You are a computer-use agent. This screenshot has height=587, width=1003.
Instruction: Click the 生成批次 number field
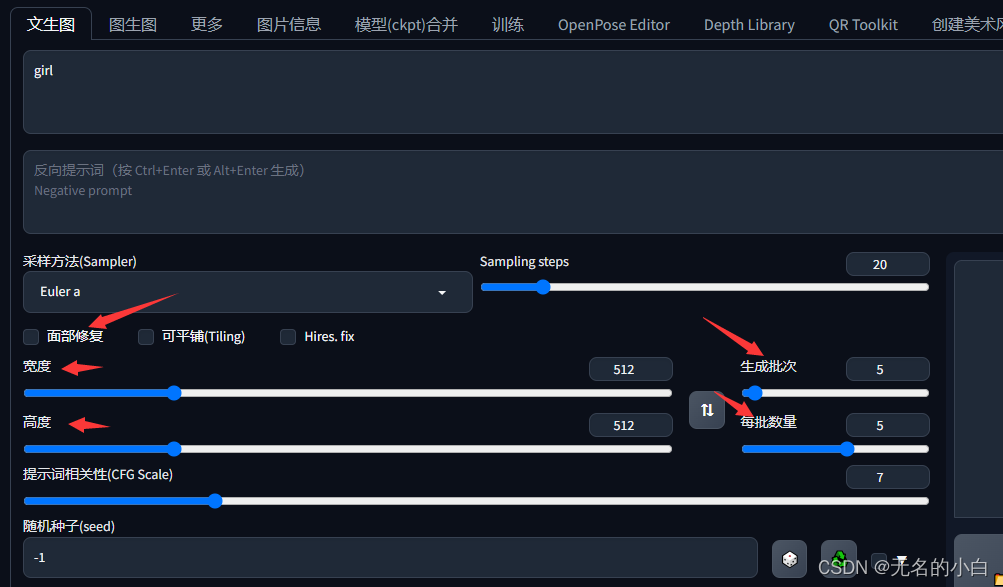coord(888,369)
